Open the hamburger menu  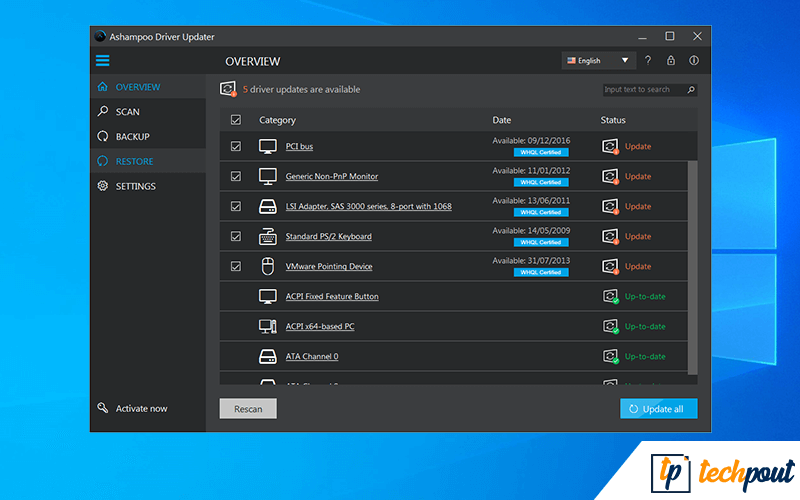tap(103, 61)
